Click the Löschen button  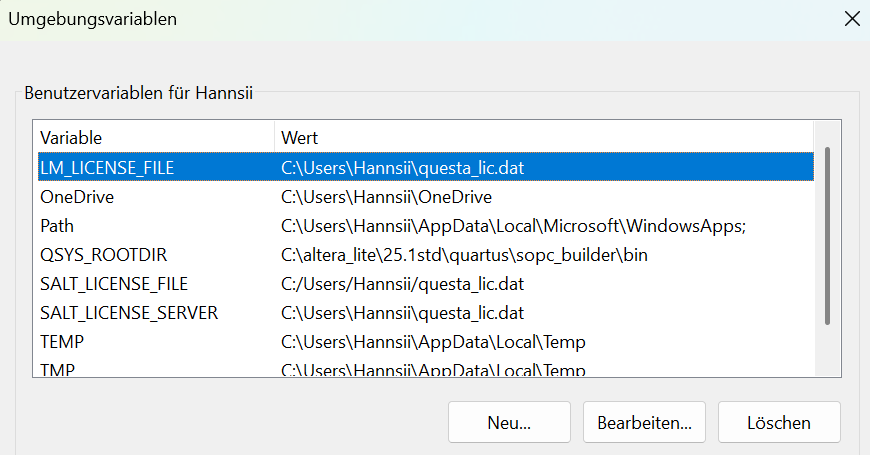pyautogui.click(x=779, y=422)
